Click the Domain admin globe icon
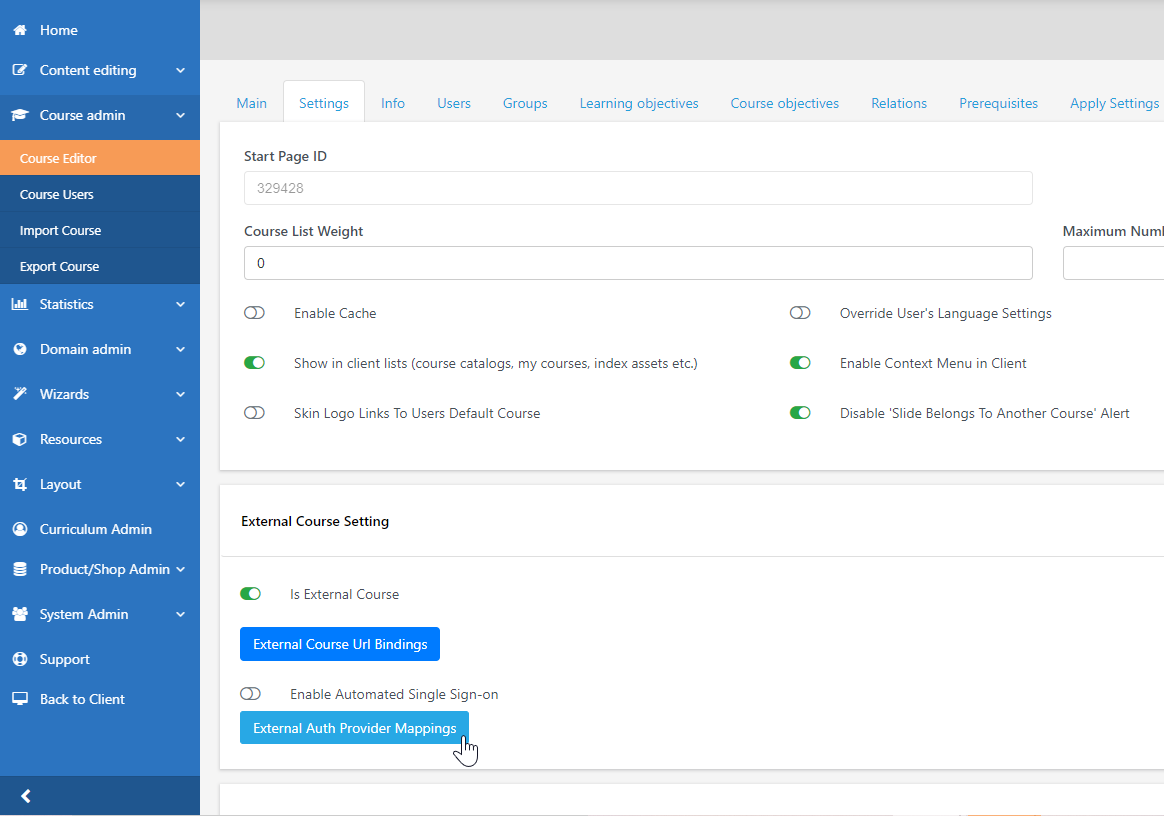1164x816 pixels. [x=20, y=349]
